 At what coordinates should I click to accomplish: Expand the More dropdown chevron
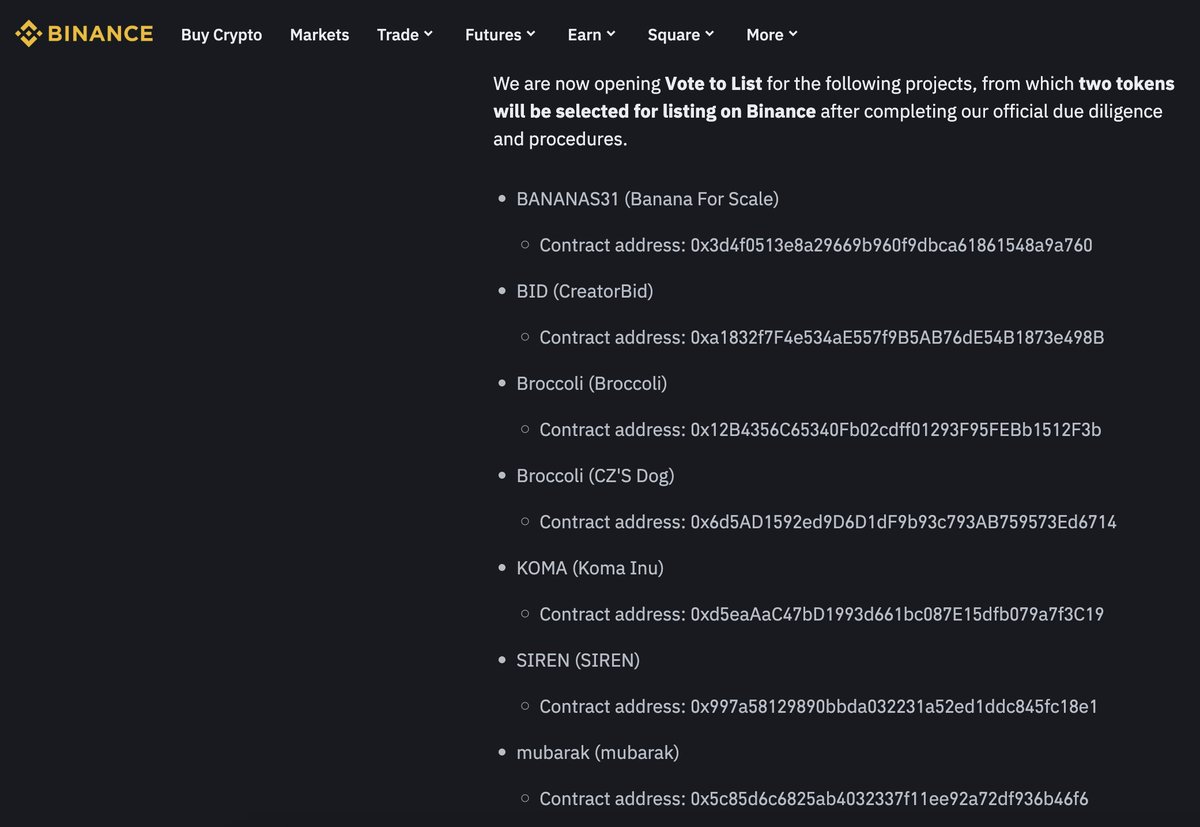coord(793,34)
